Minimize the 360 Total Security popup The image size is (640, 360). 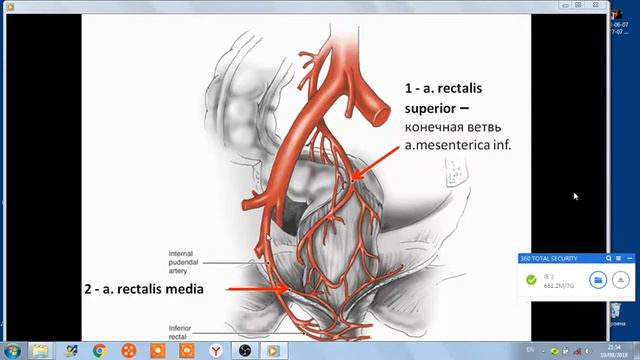(629, 258)
